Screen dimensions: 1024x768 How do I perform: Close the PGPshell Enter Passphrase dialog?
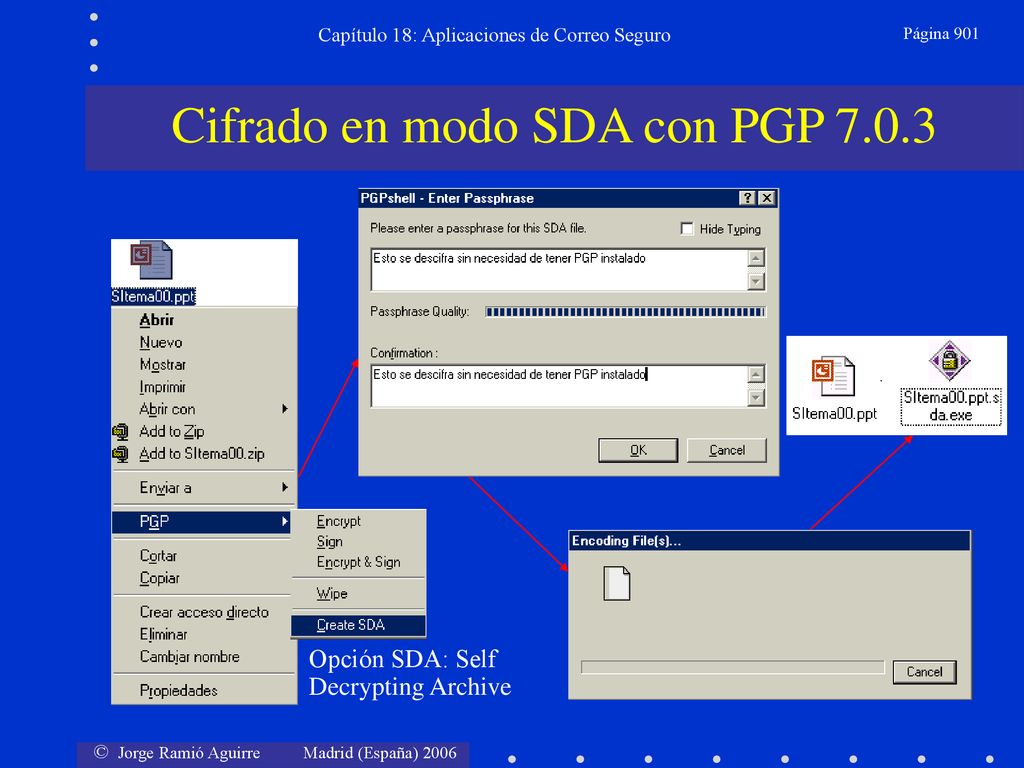click(767, 199)
